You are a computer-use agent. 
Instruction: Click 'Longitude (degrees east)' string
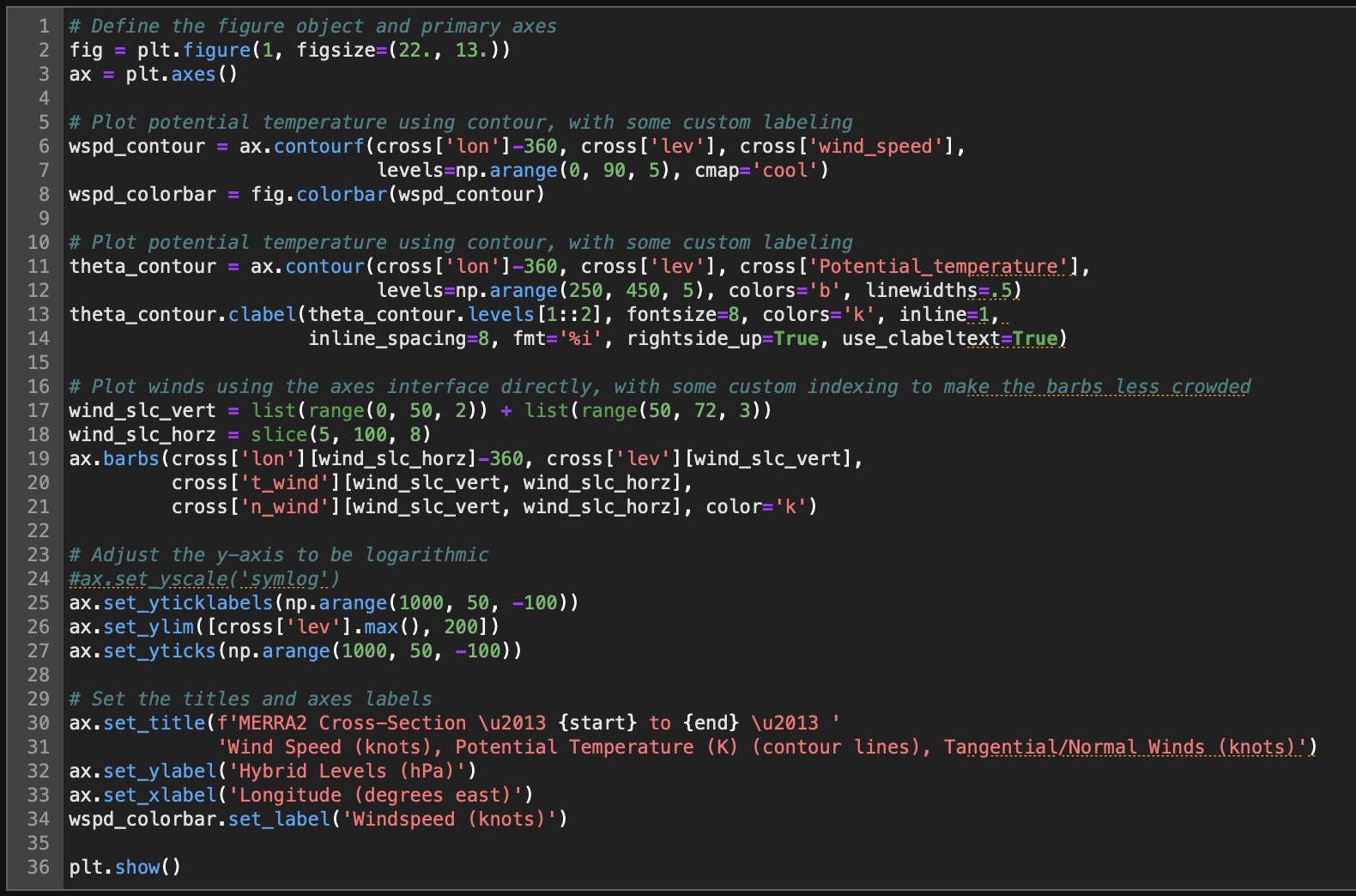[x=376, y=795]
